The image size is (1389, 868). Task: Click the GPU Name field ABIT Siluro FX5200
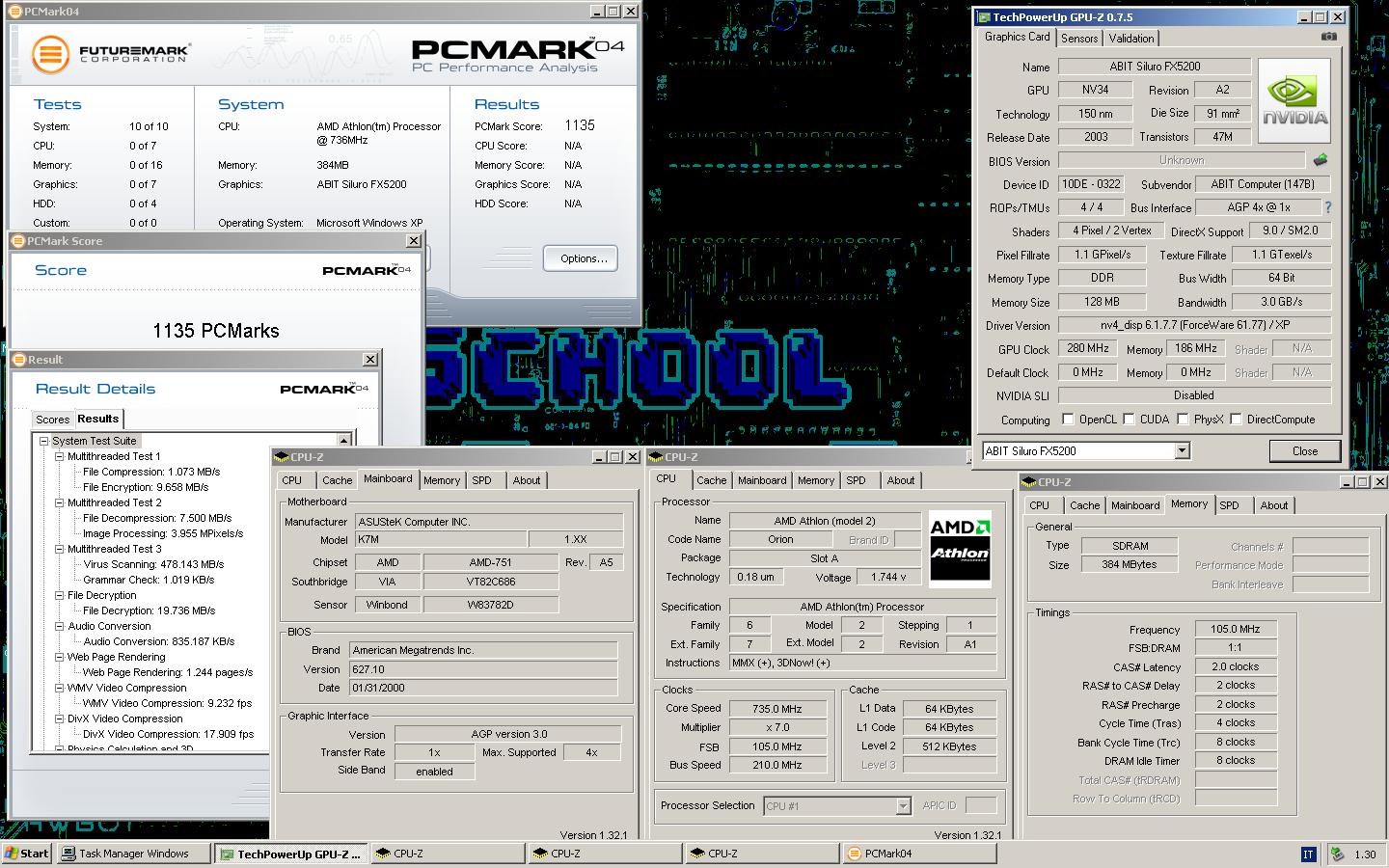pos(1155,67)
